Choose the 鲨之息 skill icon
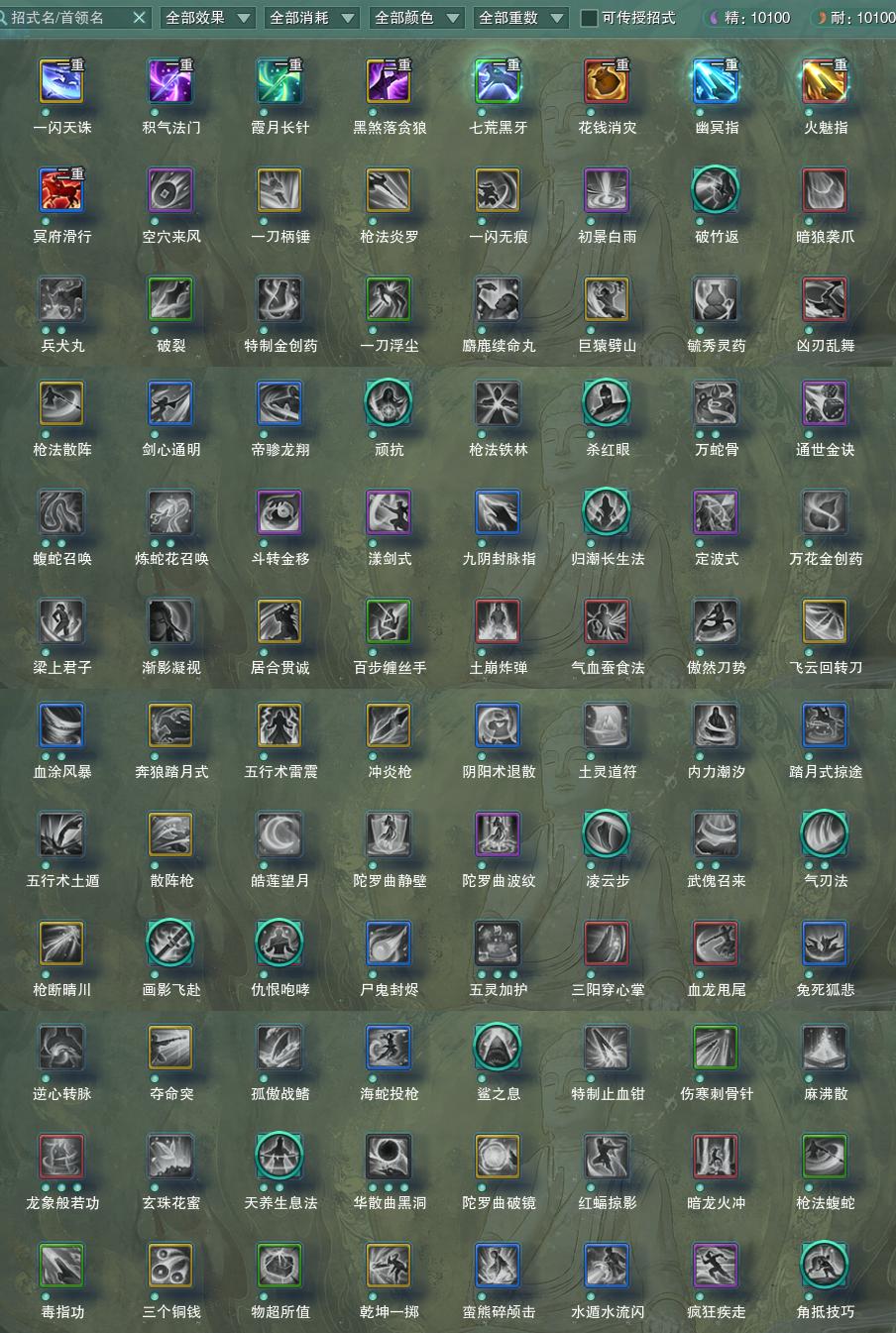This screenshot has width=896, height=1333. (x=498, y=1048)
